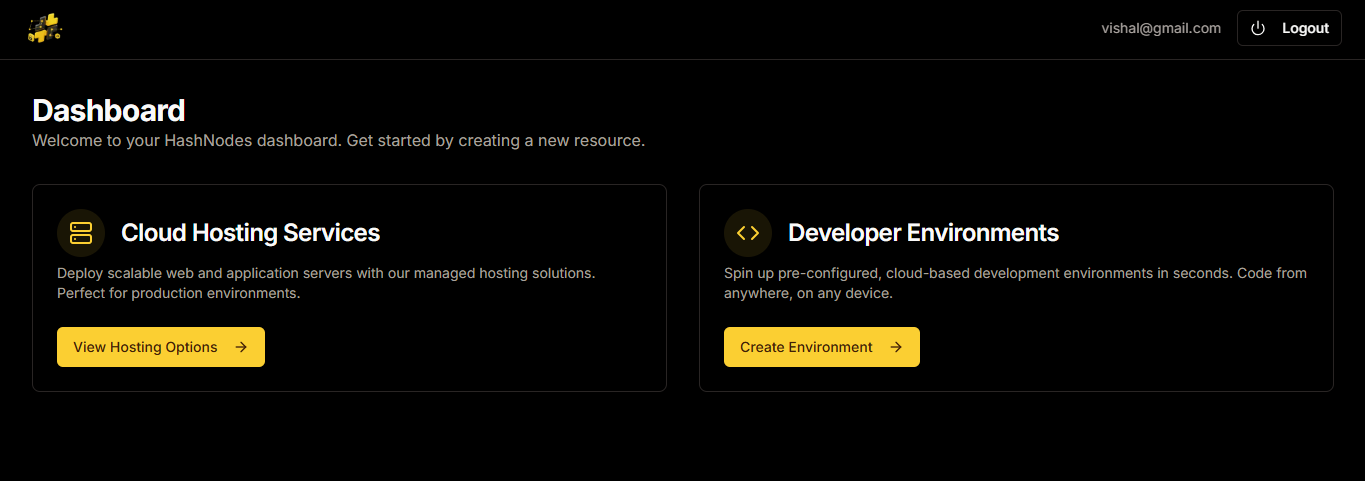Click the Dashboard page heading
1365x481 pixels.
(109, 110)
